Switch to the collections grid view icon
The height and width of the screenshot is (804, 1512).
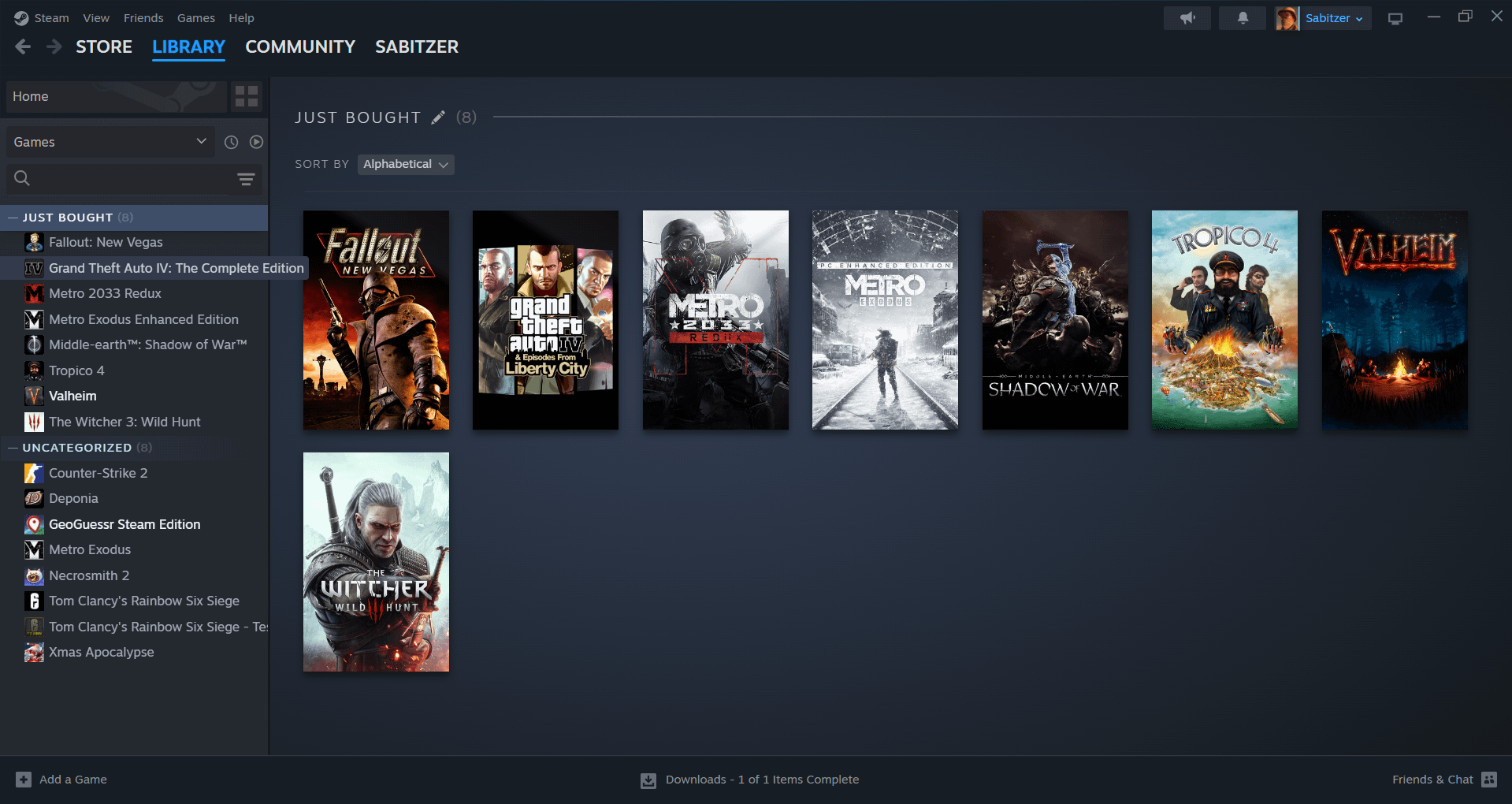(x=247, y=96)
